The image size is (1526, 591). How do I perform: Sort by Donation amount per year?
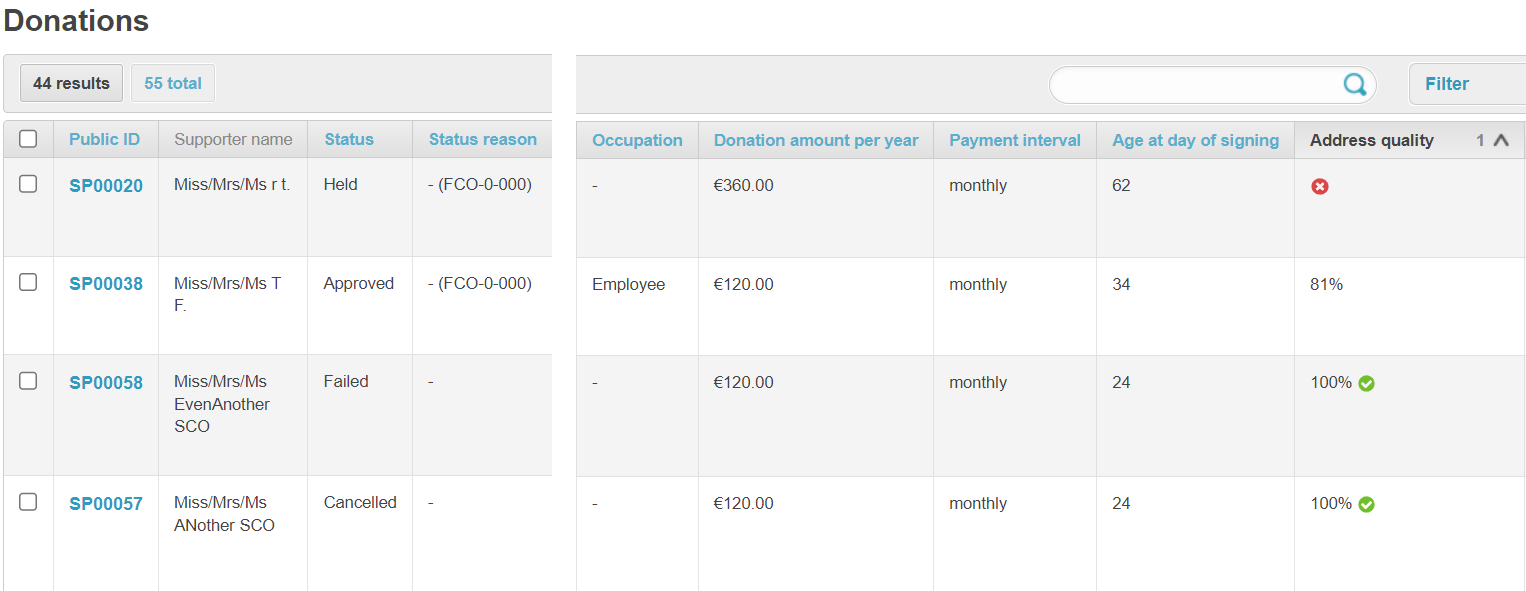pyautogui.click(x=815, y=140)
